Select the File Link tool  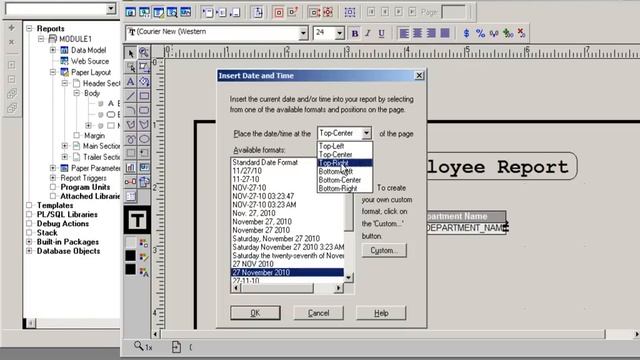(x=144, y=182)
